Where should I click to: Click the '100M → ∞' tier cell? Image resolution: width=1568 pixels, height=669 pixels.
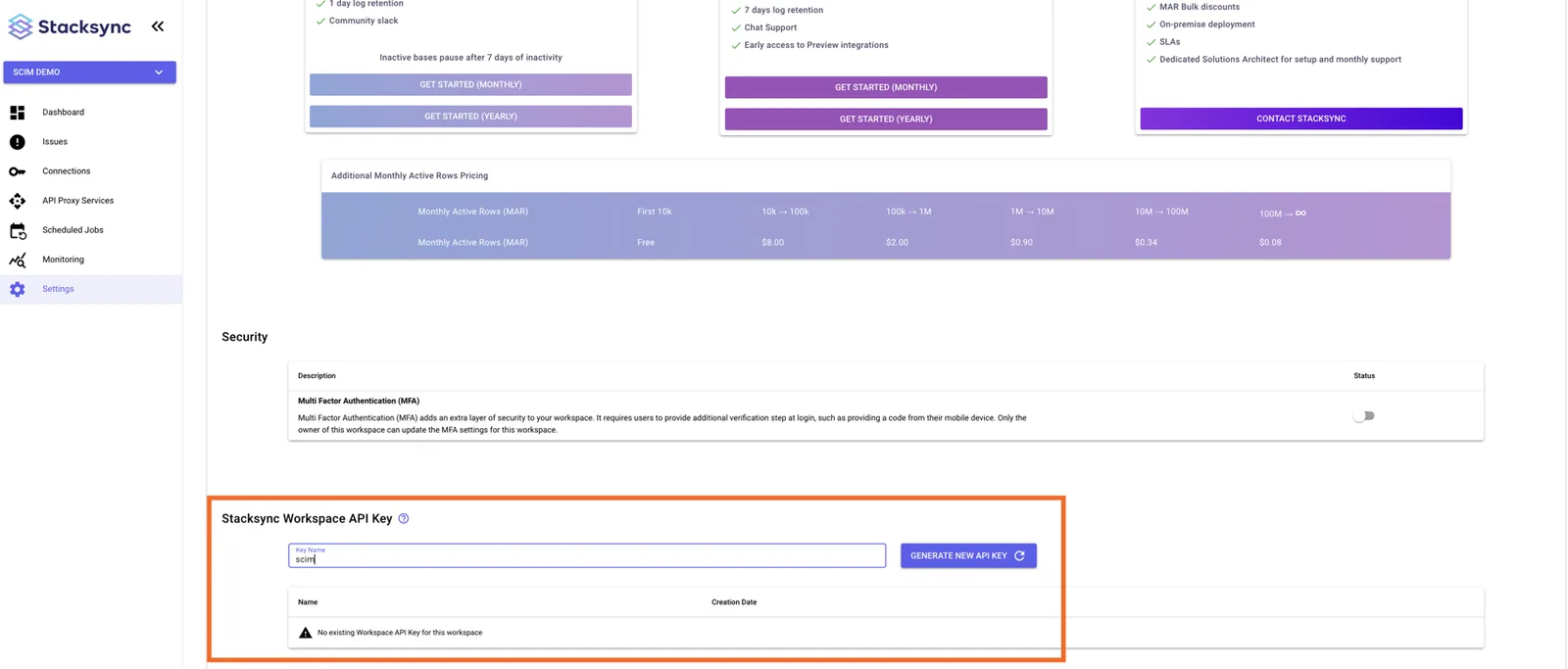[1283, 213]
